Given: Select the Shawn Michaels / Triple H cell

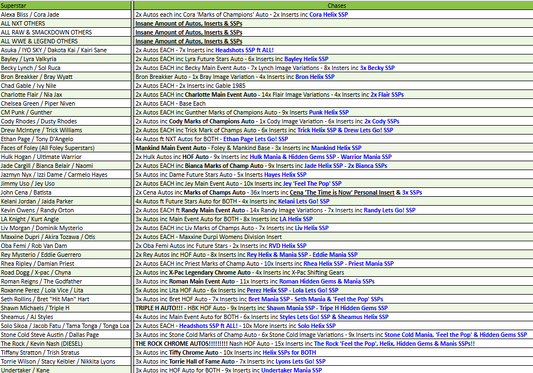Looking at the screenshot, I should click(65, 308).
